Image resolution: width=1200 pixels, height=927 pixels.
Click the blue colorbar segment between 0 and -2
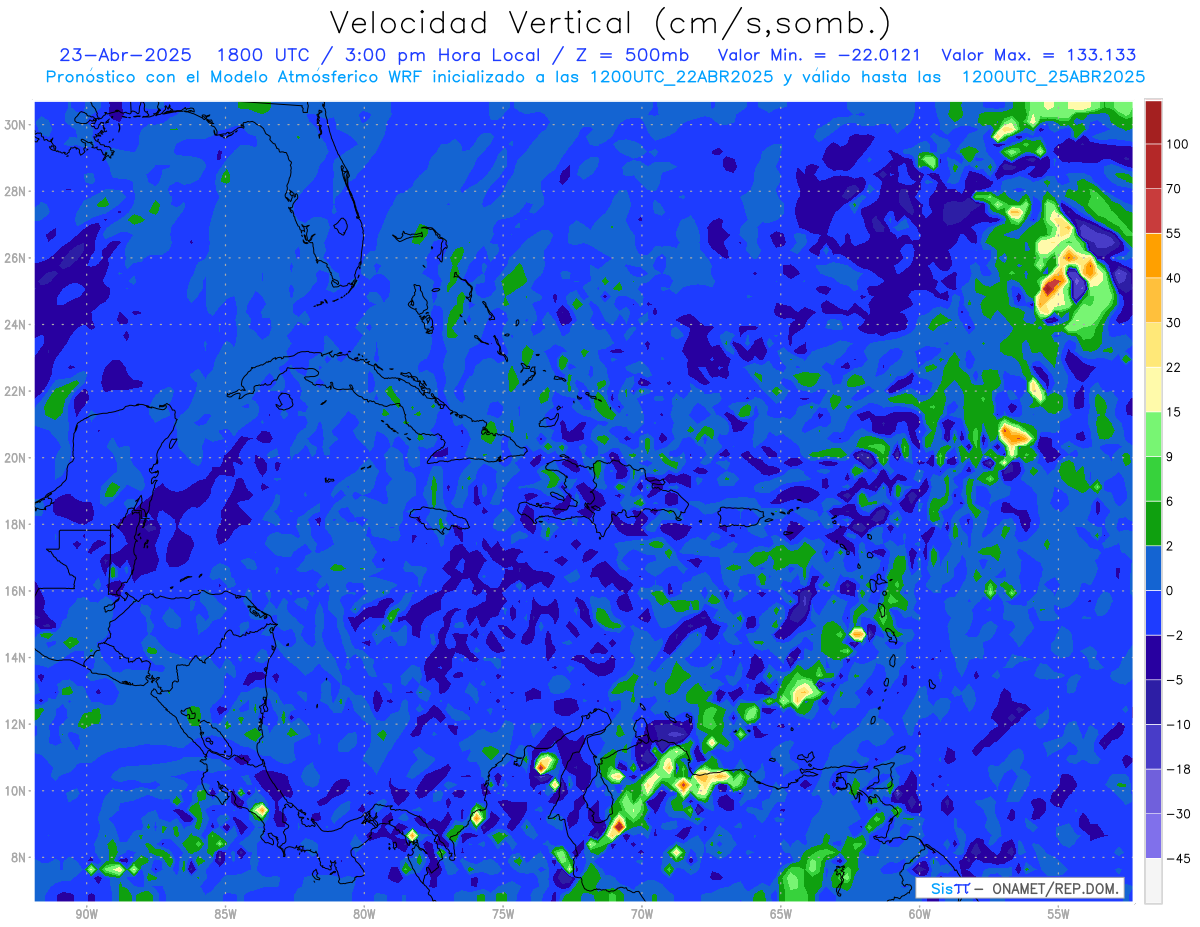point(1153,613)
